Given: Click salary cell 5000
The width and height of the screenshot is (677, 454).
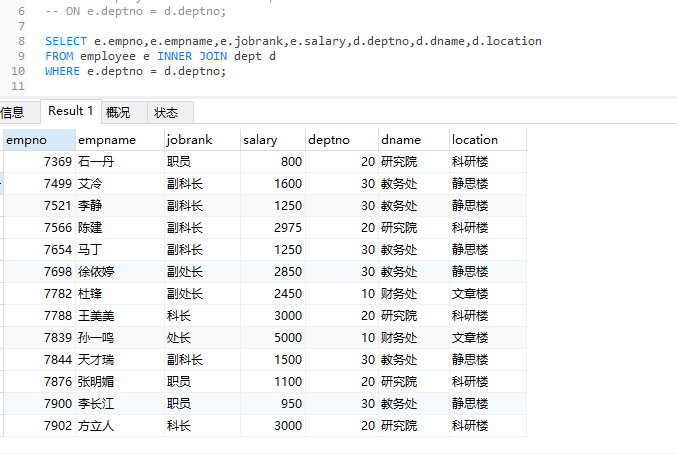Looking at the screenshot, I should (273, 338).
